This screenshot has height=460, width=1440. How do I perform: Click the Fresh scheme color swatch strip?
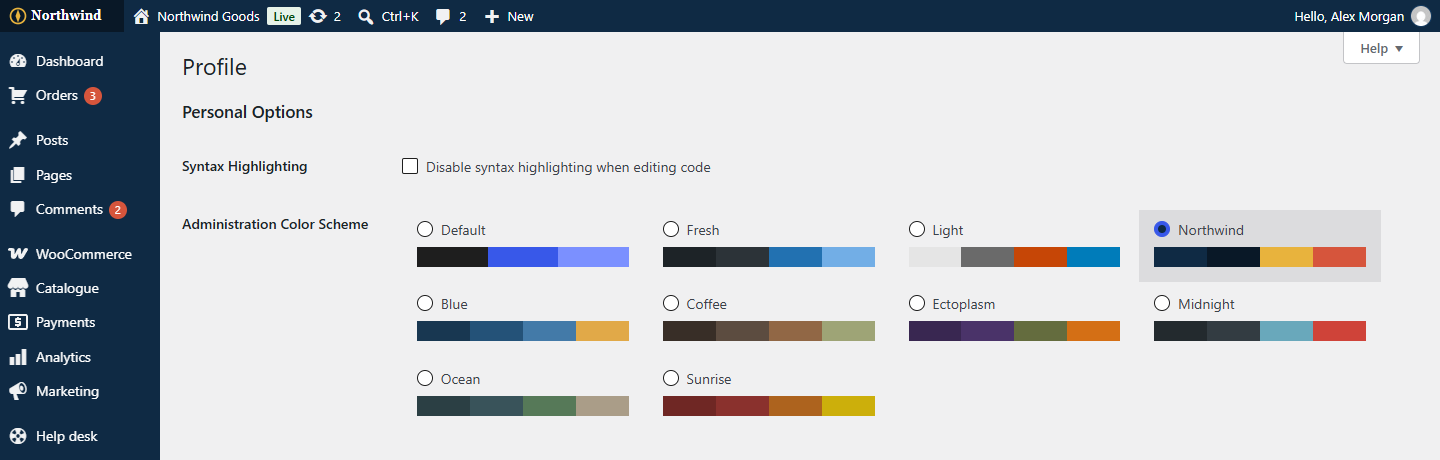(x=769, y=257)
